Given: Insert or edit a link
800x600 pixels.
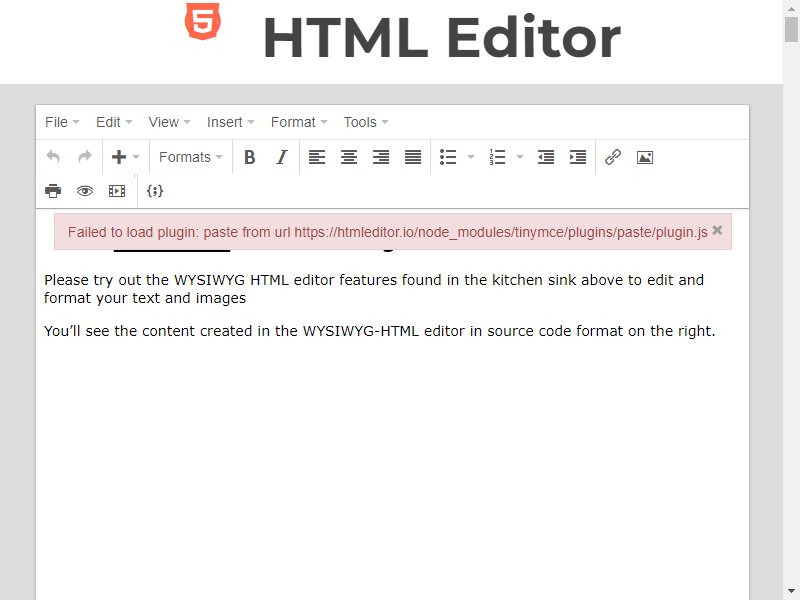Looking at the screenshot, I should point(613,157).
